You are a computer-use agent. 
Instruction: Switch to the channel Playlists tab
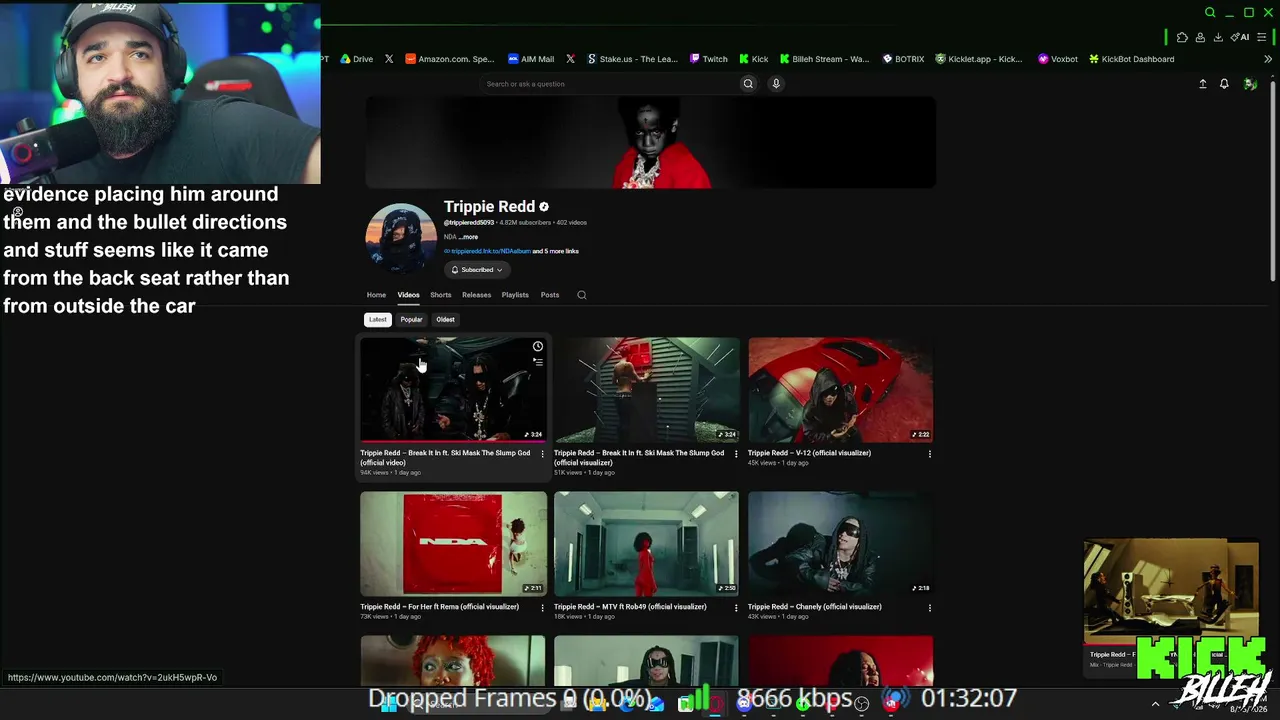tap(515, 295)
